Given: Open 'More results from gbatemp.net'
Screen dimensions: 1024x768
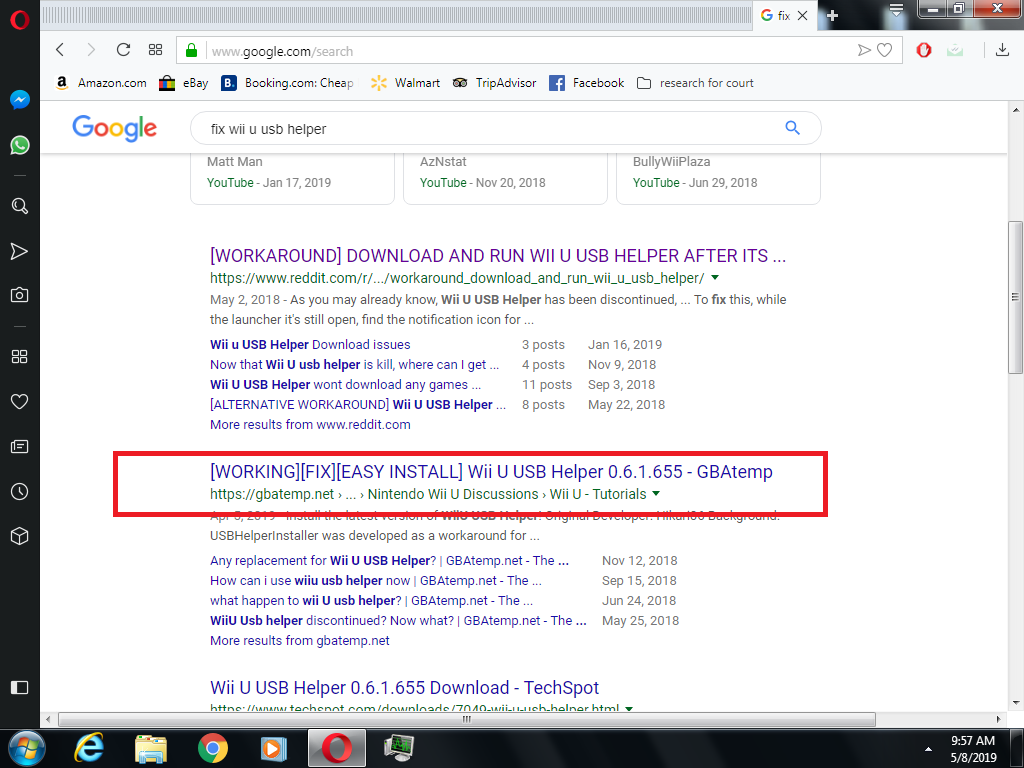Looking at the screenshot, I should pos(300,641).
